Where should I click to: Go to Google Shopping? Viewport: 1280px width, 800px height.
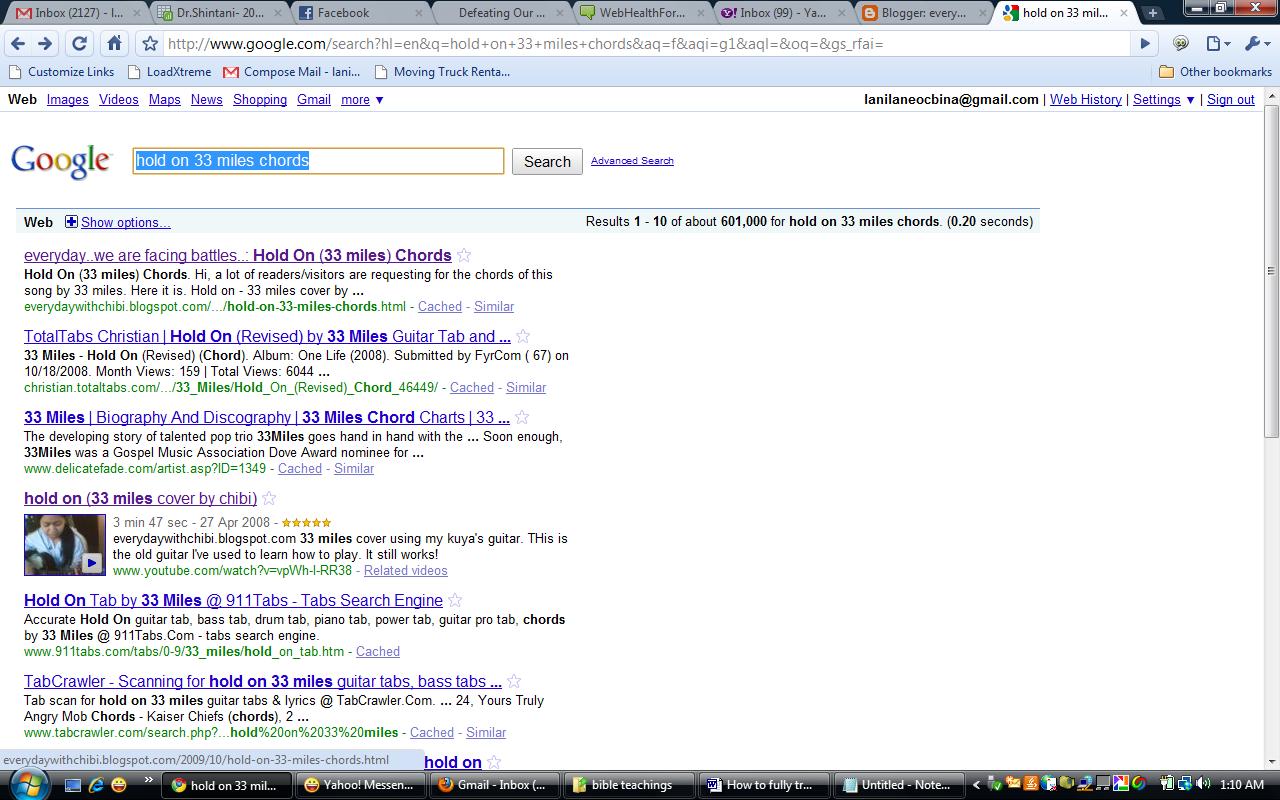tap(260, 100)
